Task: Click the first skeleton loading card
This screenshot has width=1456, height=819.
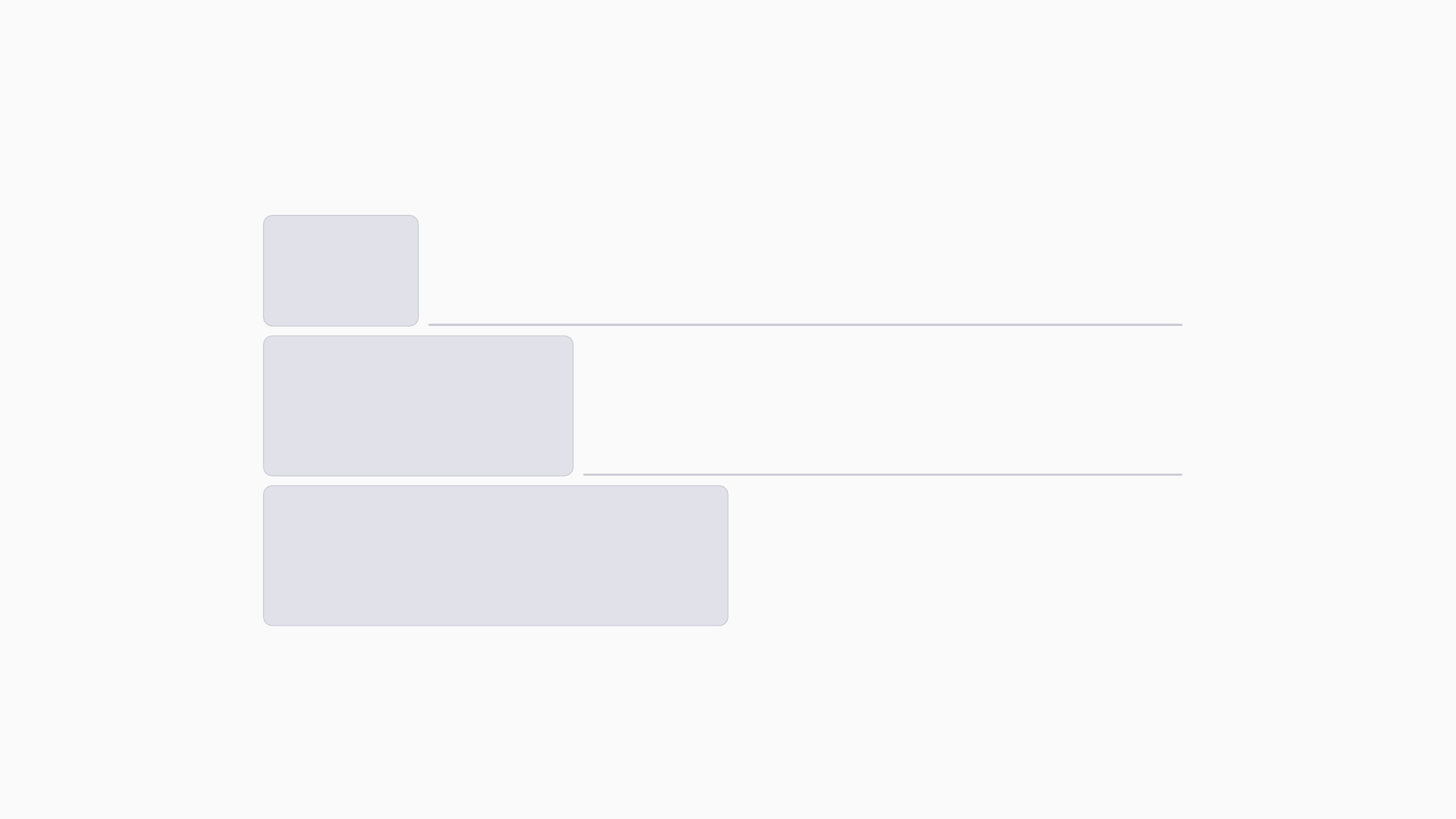Action: tap(341, 270)
